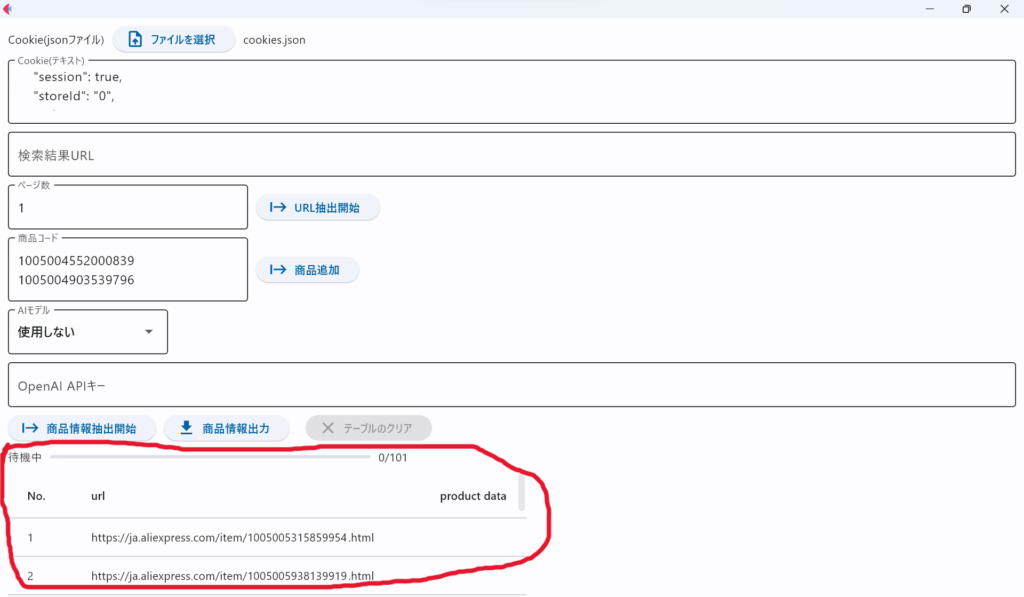This screenshot has height=597, width=1024.
Task: Click the OpenAI APIキー input field
Action: pos(512,385)
